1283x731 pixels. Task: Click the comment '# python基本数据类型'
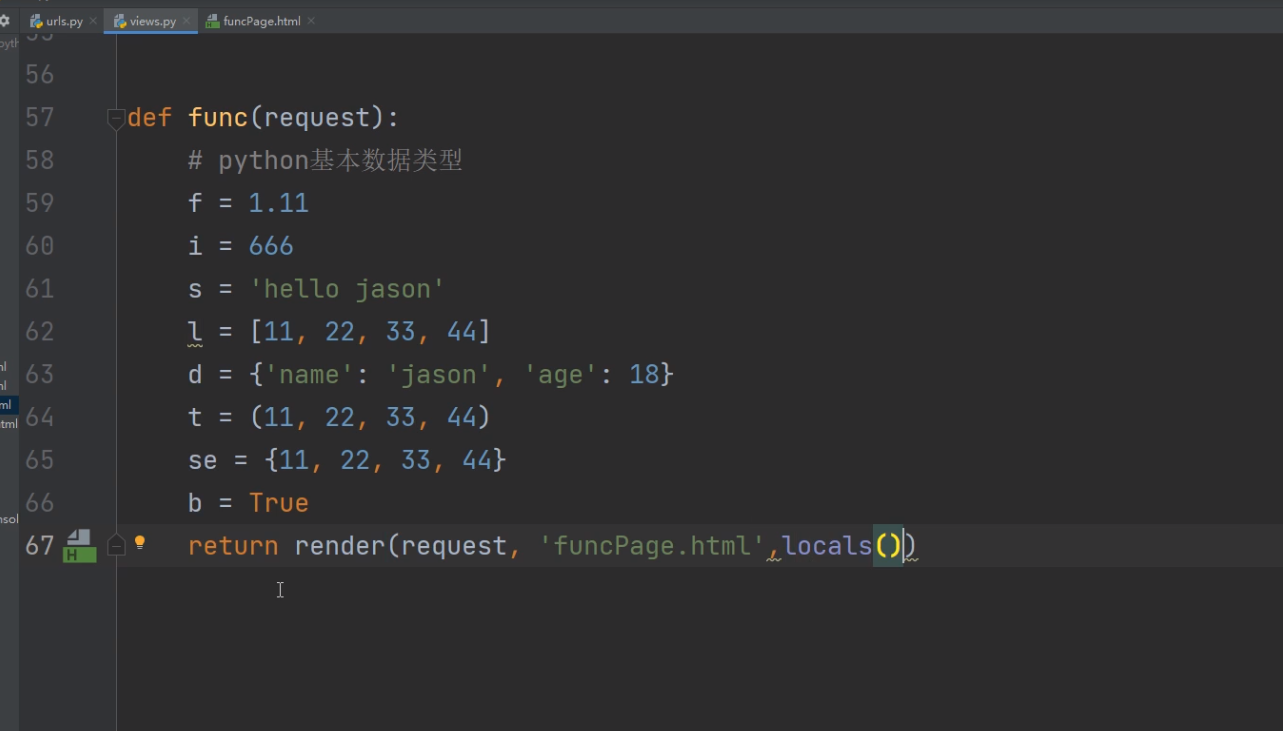click(x=325, y=161)
